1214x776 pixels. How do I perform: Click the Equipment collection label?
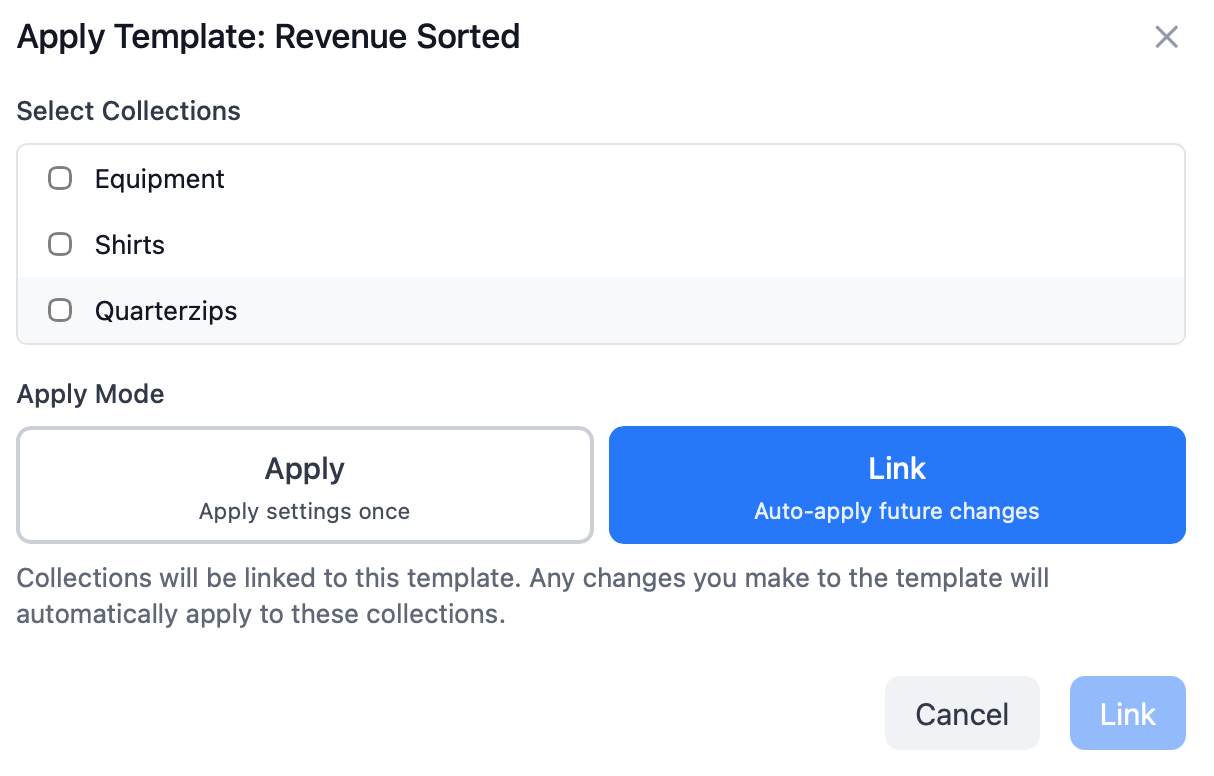[x=159, y=179]
